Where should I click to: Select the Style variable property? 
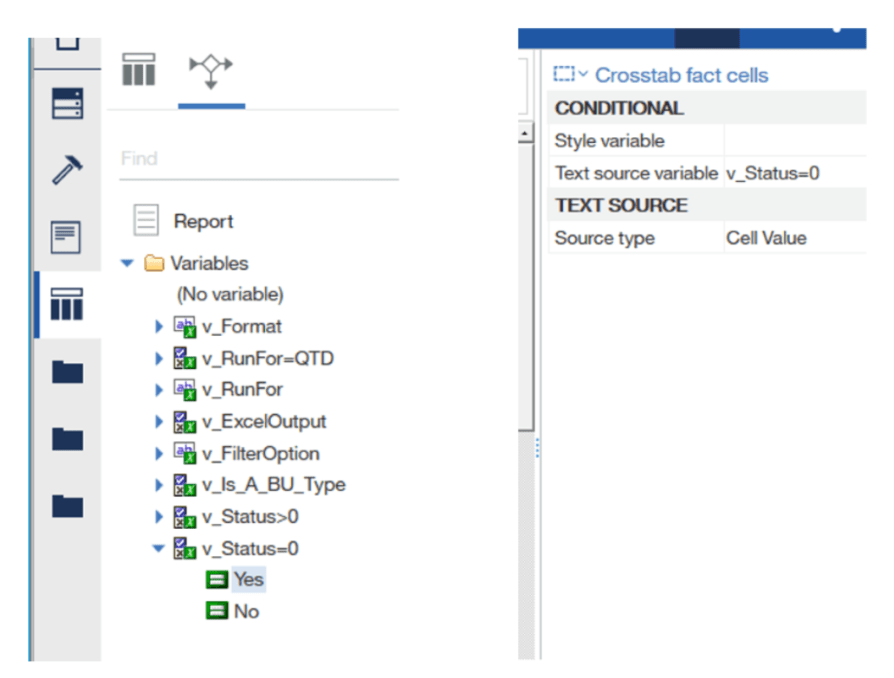[x=609, y=141]
